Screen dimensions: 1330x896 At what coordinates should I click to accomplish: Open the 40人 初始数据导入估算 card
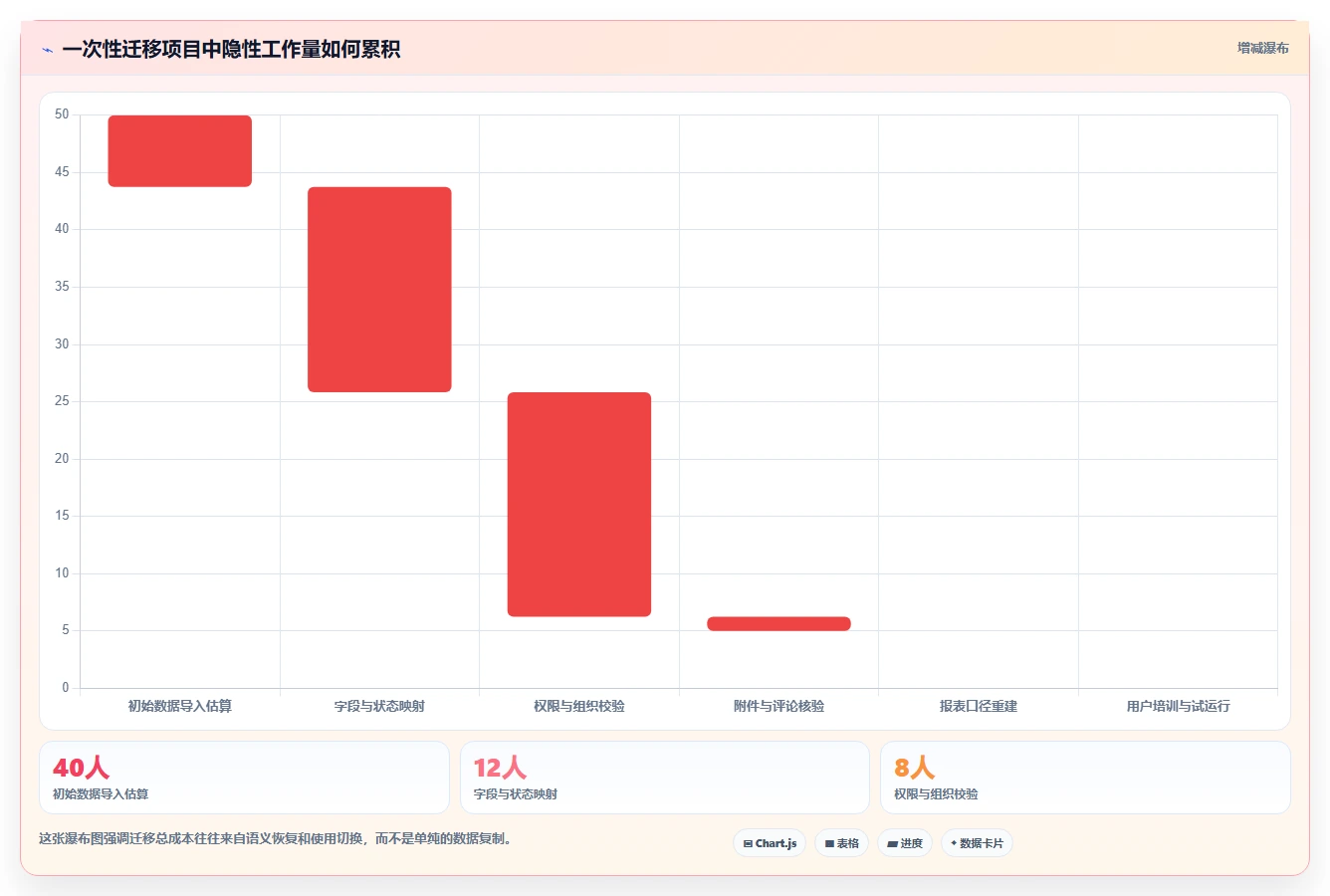coord(244,778)
